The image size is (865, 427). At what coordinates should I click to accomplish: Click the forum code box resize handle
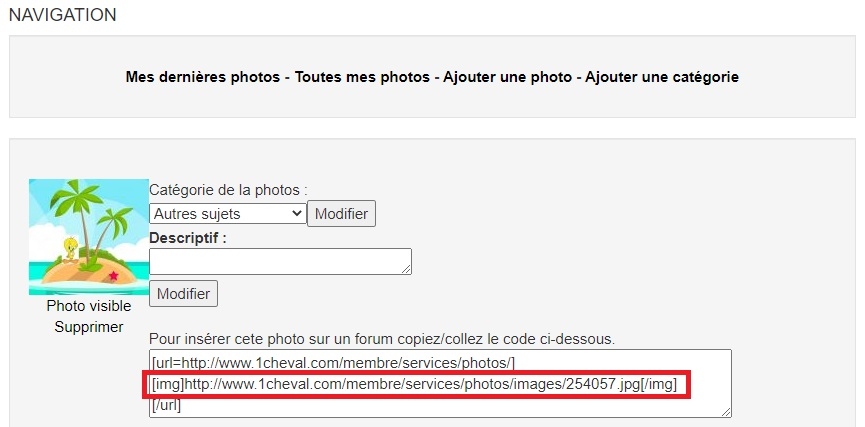coord(726,411)
